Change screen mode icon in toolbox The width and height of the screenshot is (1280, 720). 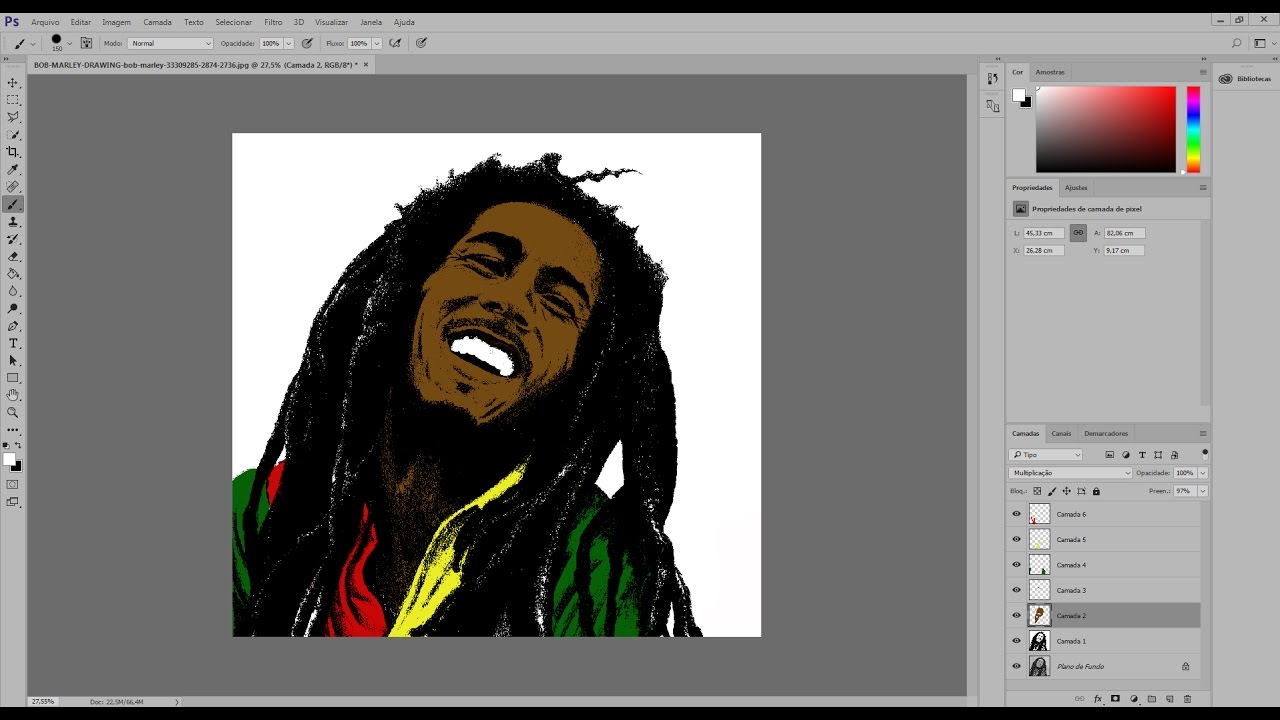[x=13, y=502]
